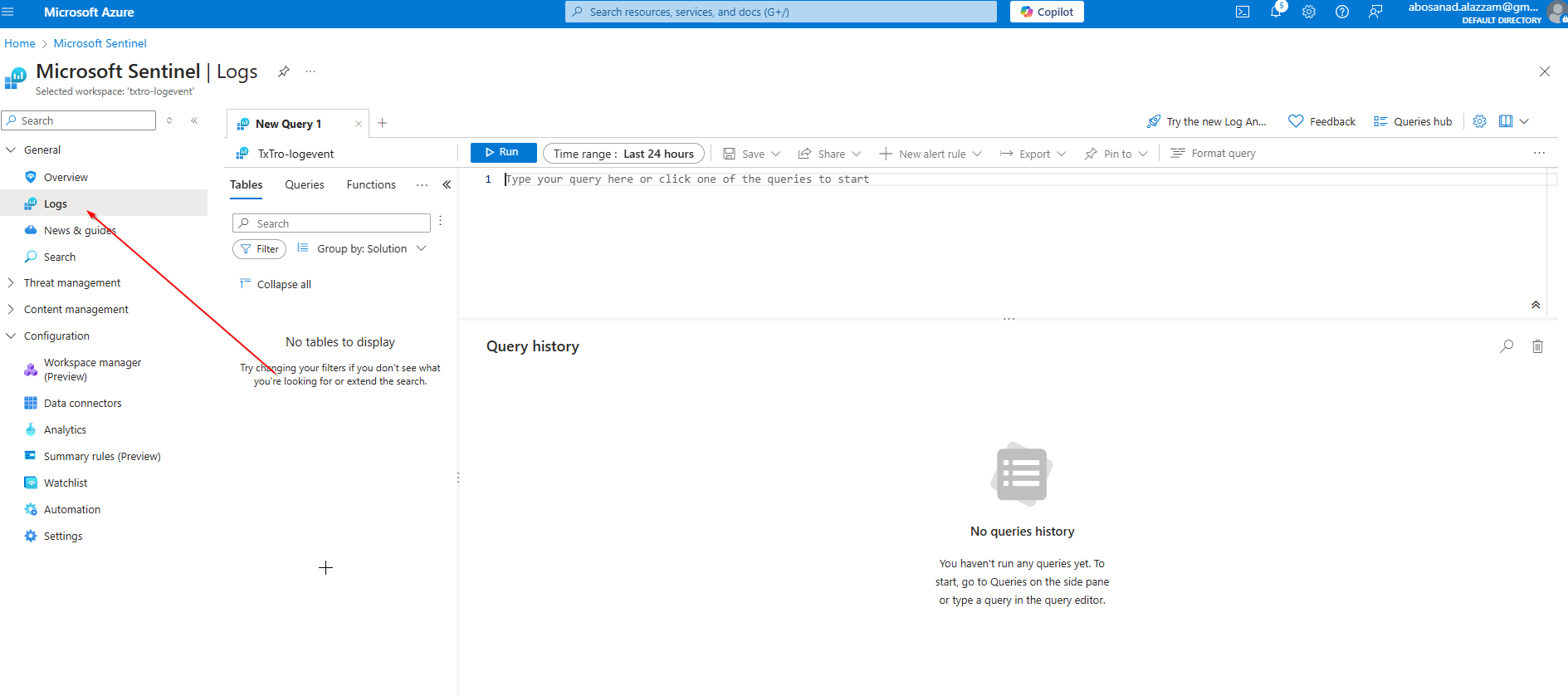Viewport: 1568px width, 696px height.
Task: Open Log Analytics settings gear
Action: 1479,121
